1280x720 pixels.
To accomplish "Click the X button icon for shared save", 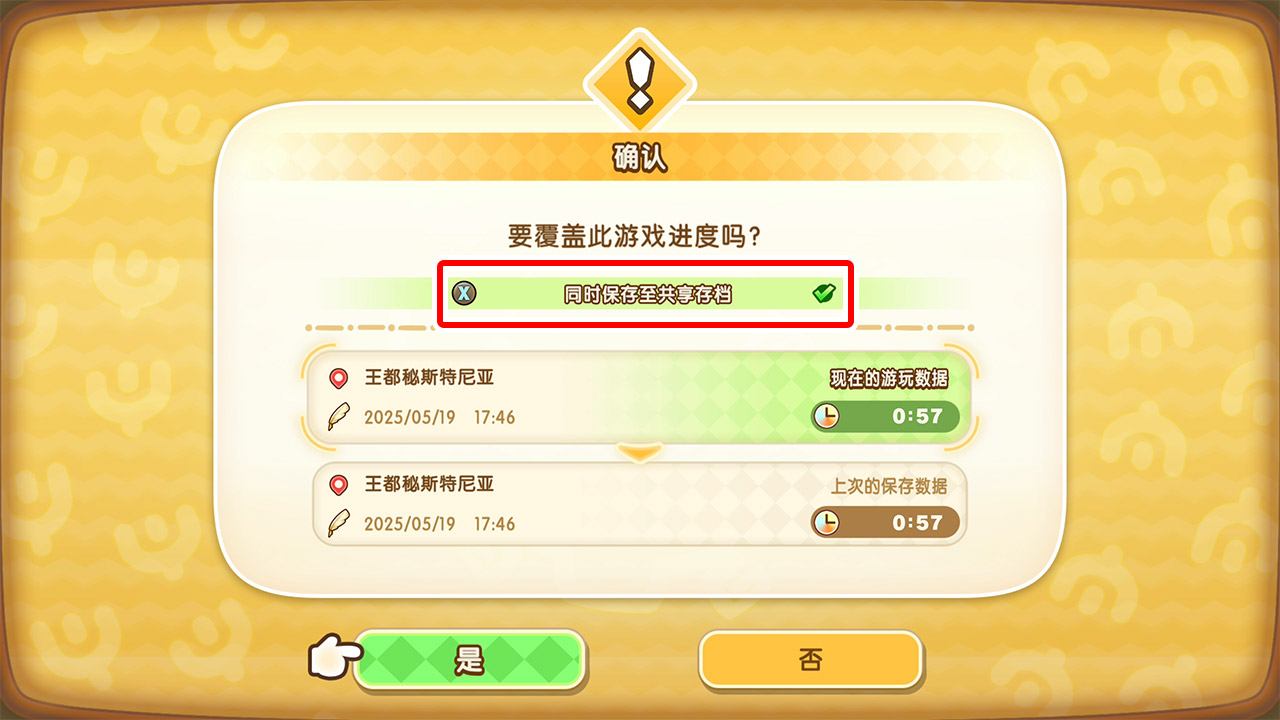I will pos(464,293).
